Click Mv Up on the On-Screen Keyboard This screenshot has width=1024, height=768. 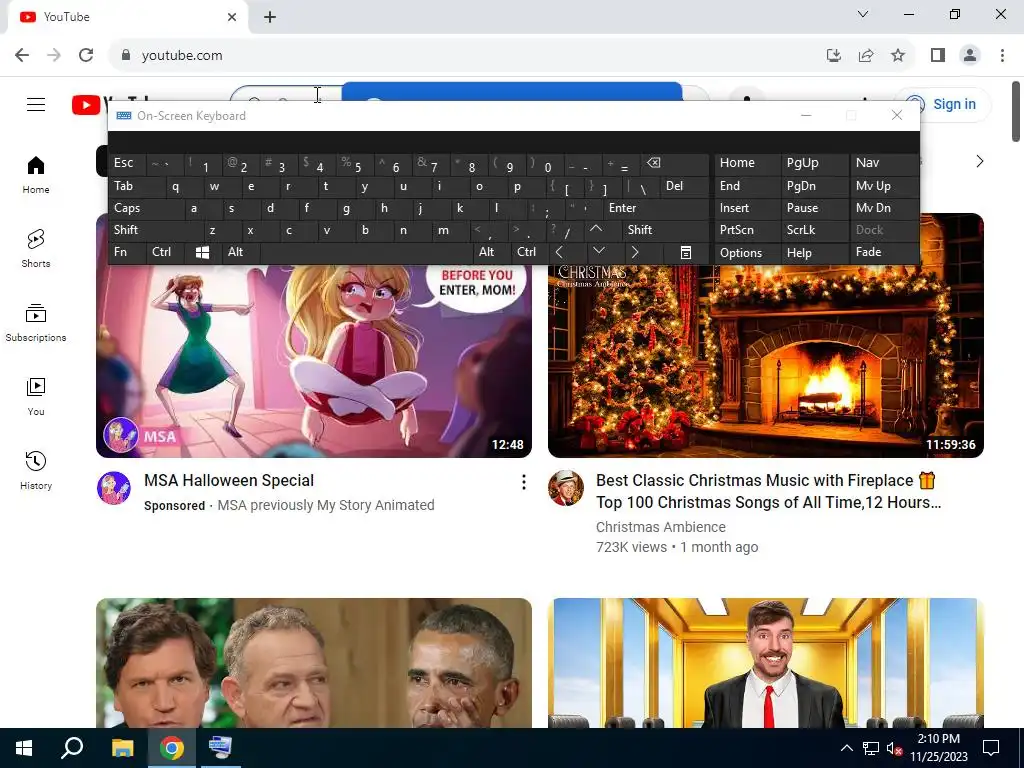pos(884,186)
